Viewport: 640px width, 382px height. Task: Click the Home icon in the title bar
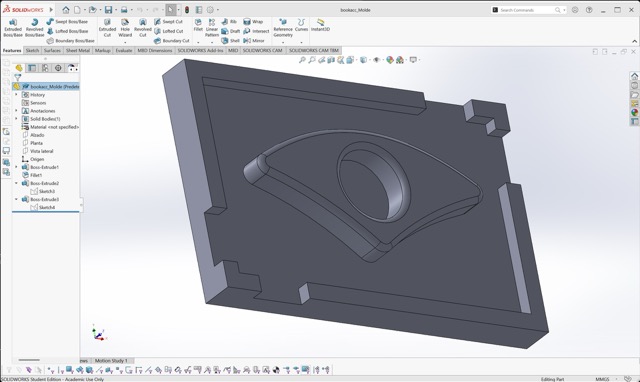pos(66,10)
